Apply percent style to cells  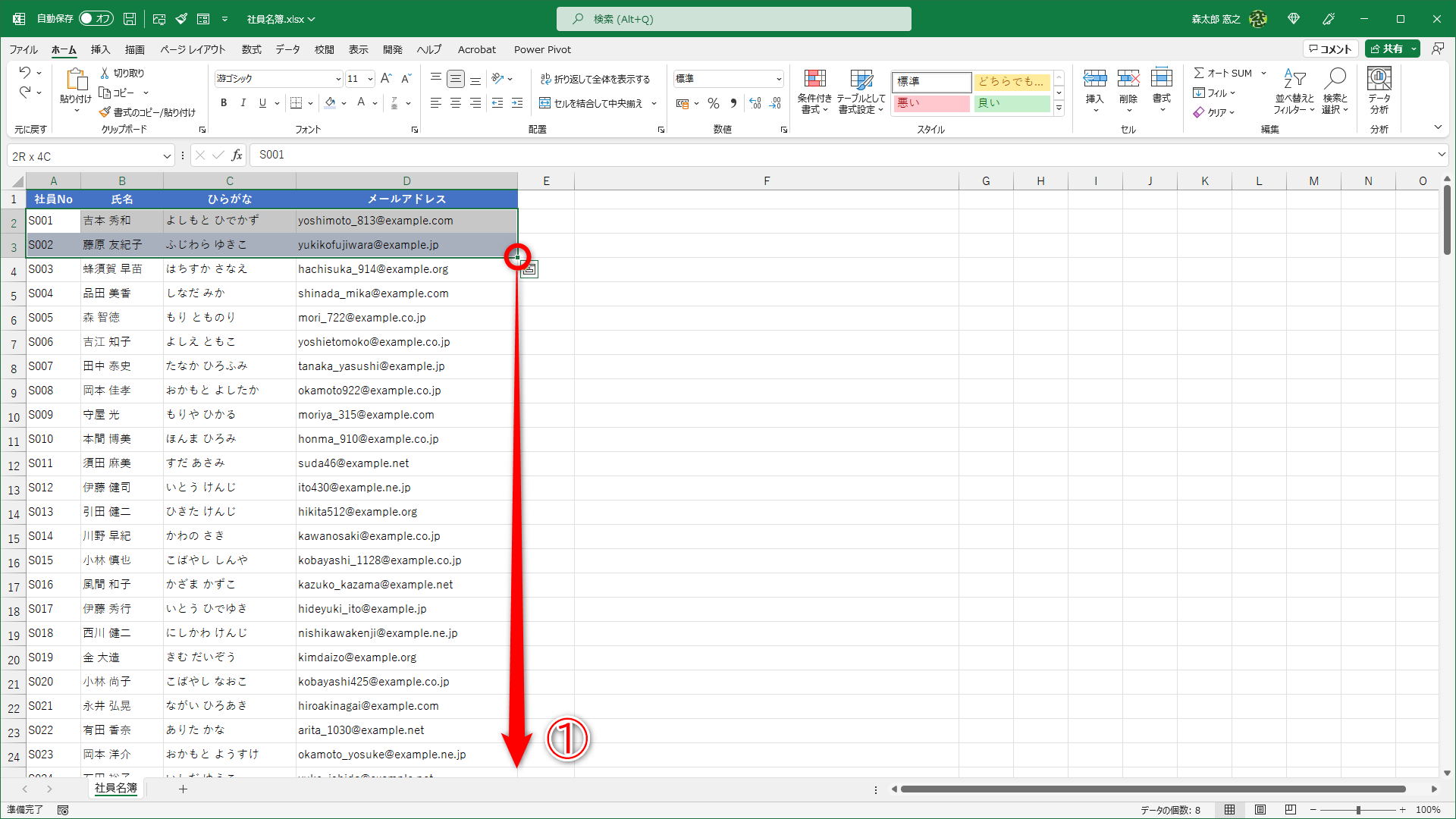(x=713, y=103)
